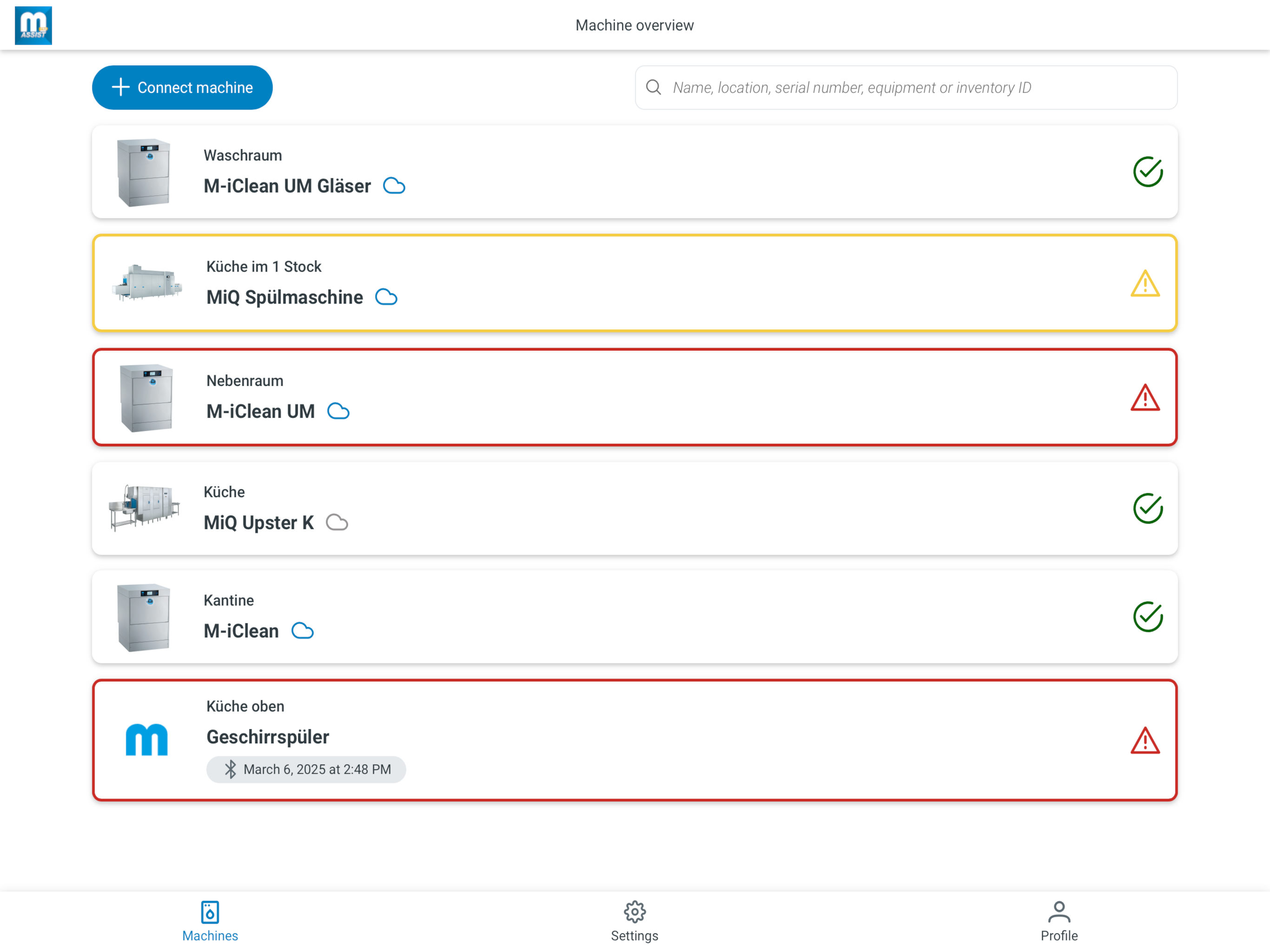Screen dimensions: 1270x952
Task: Click cloud icon next to Nebenraum M-iClean UM
Action: point(338,412)
